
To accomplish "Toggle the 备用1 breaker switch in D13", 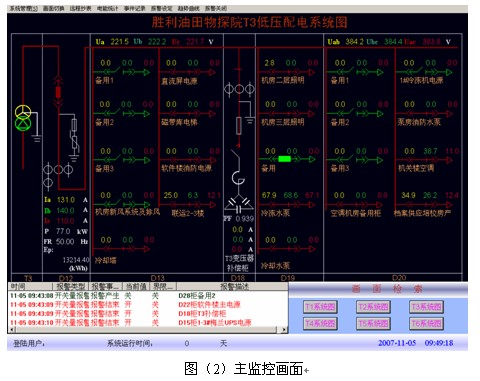I will (107, 72).
